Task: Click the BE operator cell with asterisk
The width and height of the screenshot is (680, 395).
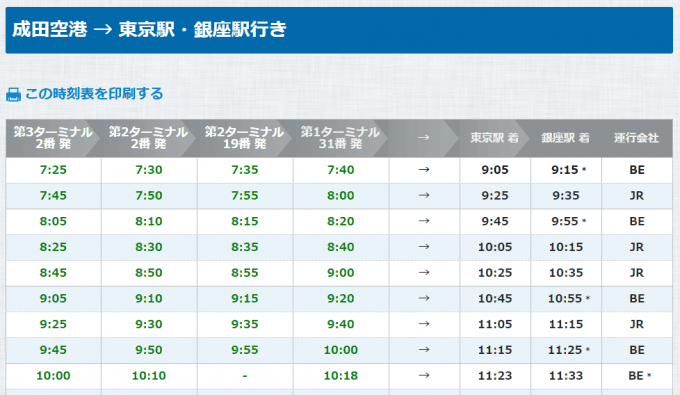Action: click(637, 375)
